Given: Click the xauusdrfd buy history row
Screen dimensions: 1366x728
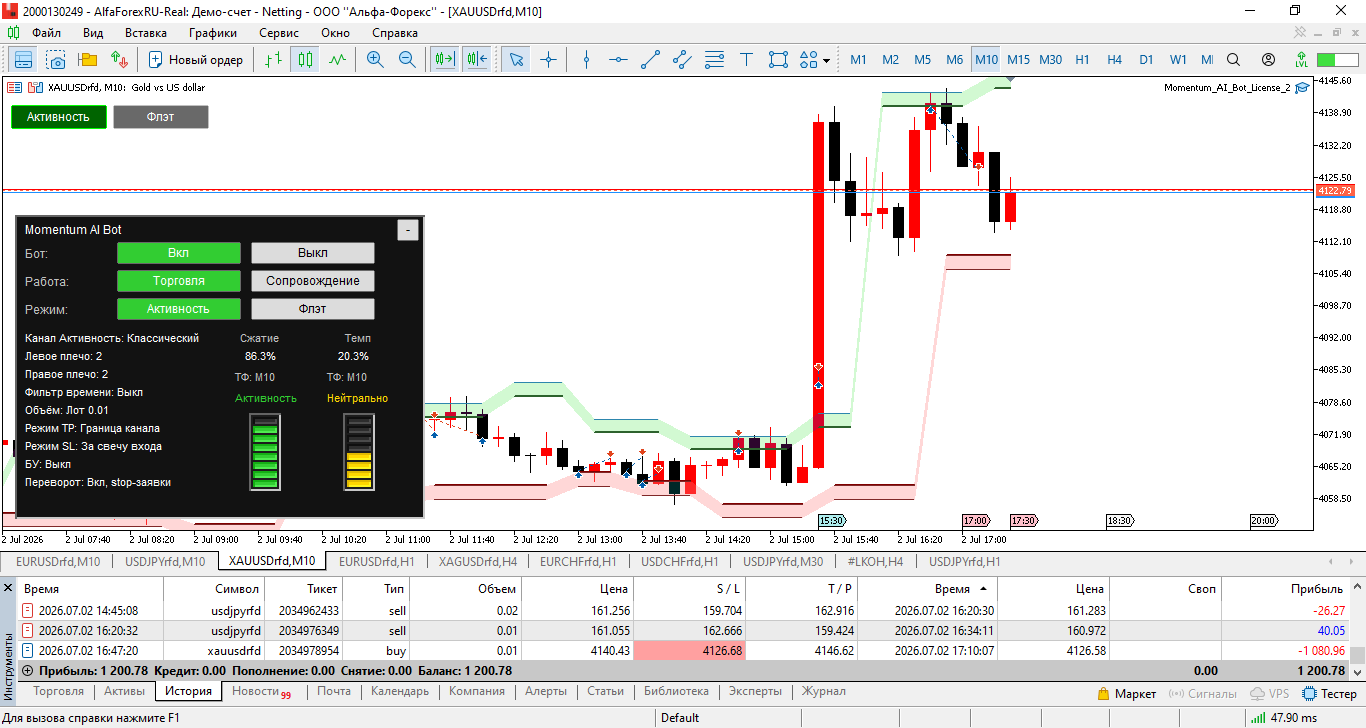Looking at the screenshot, I should click(x=683, y=651).
